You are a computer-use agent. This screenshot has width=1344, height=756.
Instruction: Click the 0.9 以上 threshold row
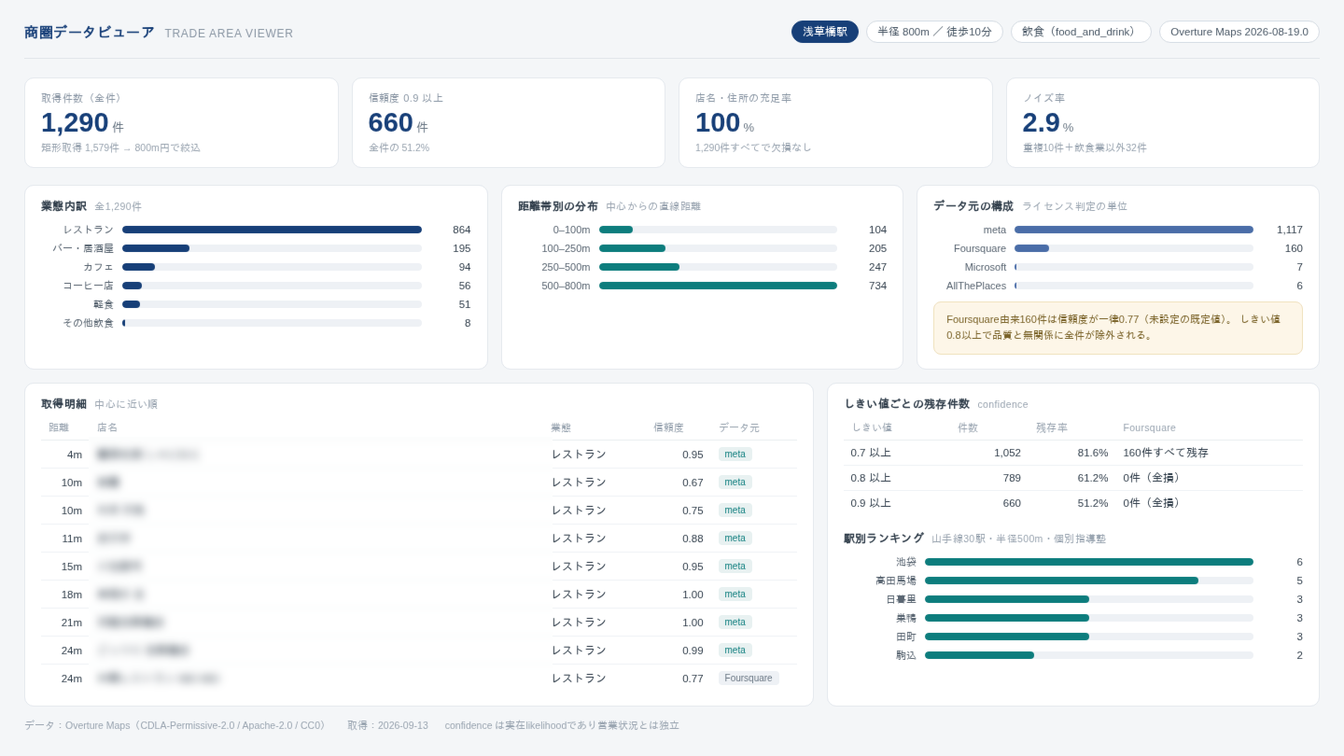click(x=1073, y=503)
